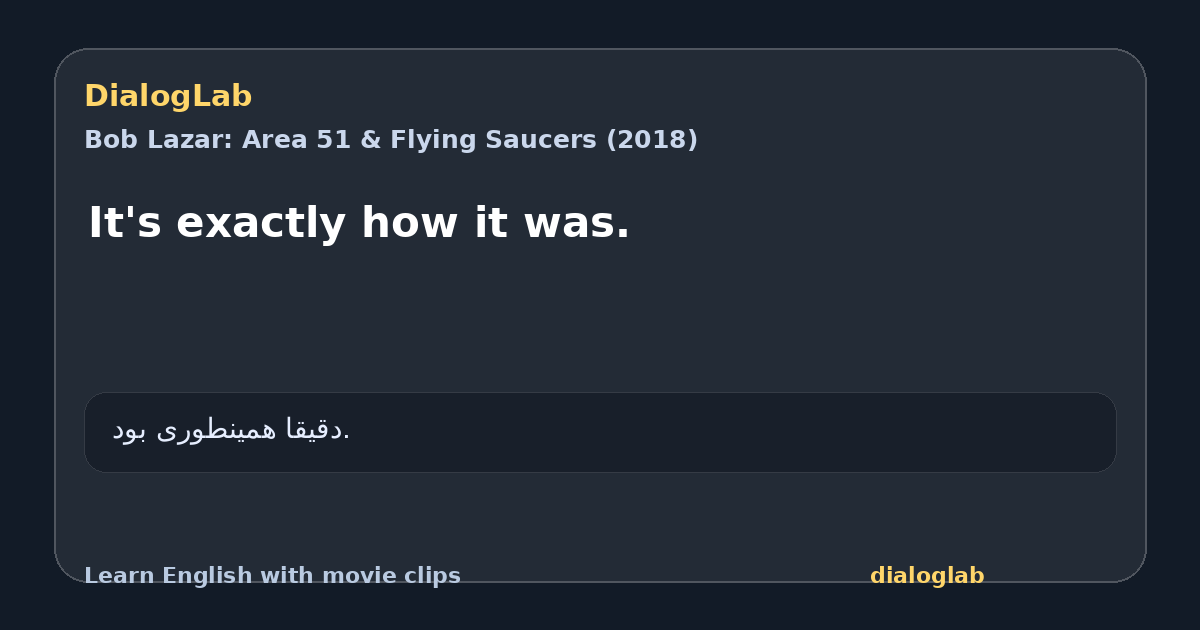Tap the word "was." in the subtitle

point(576,222)
